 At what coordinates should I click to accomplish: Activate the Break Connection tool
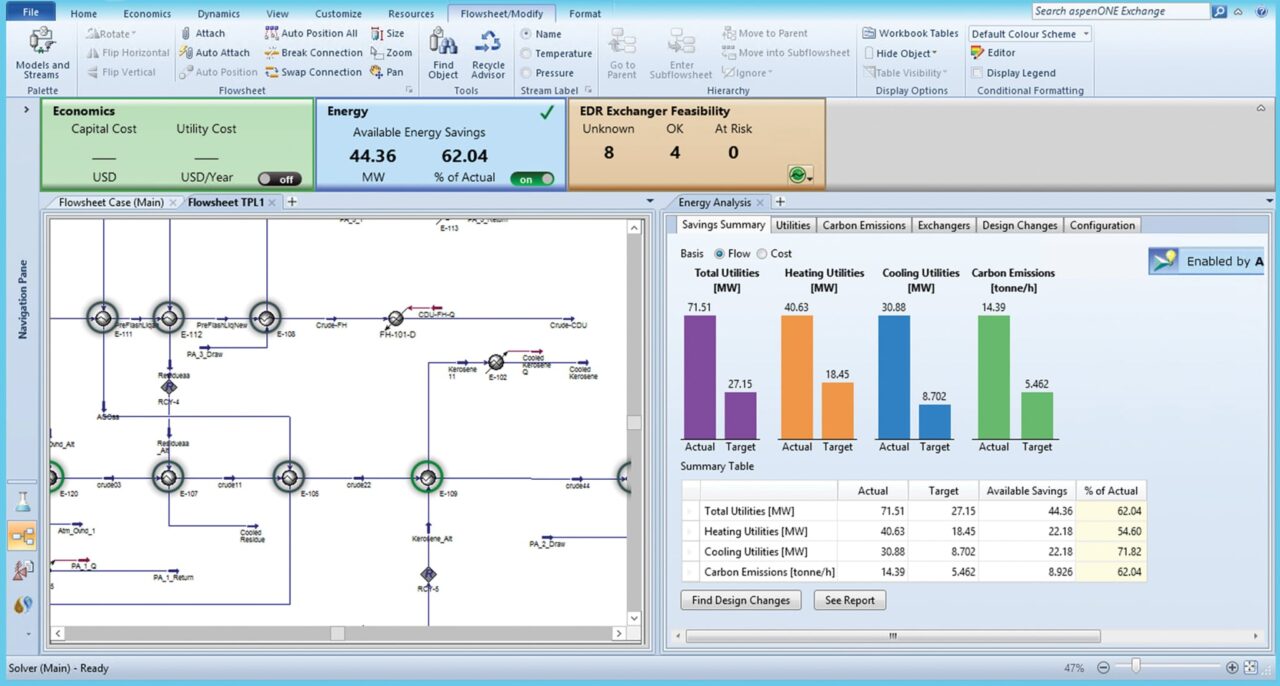(271, 52)
